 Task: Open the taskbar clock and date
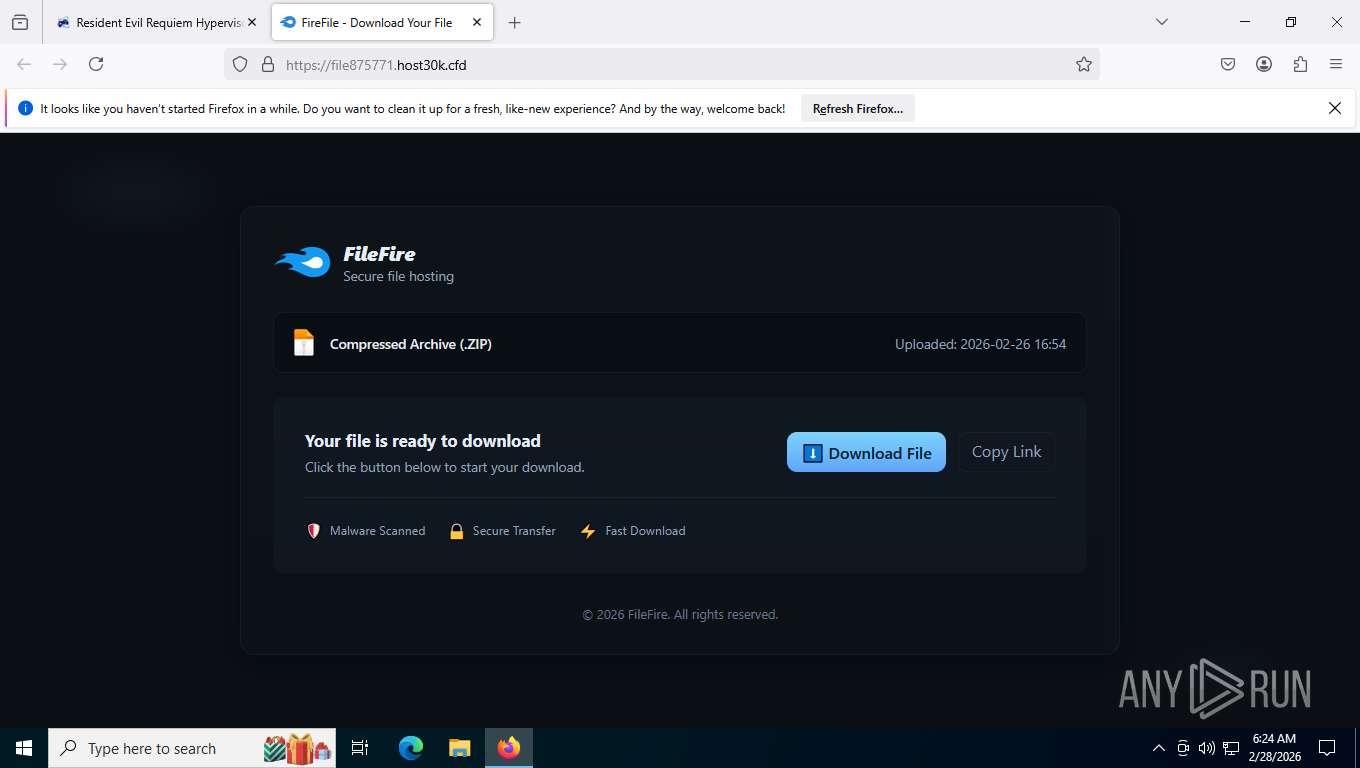[x=1274, y=748]
